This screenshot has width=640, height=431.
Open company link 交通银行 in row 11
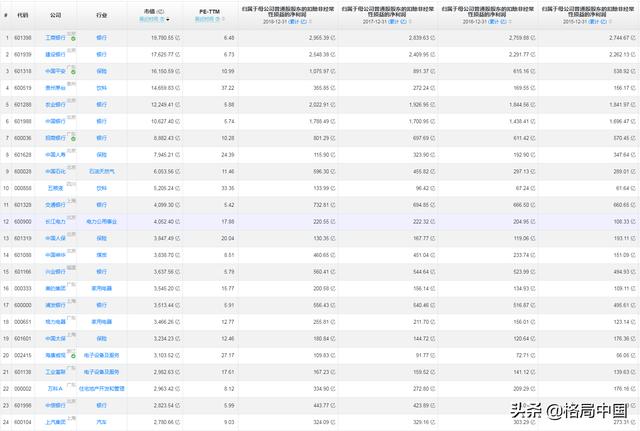(55, 205)
